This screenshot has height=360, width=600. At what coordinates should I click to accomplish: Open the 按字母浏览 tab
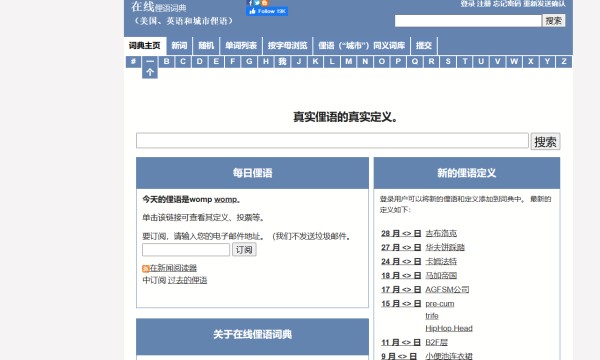[287, 46]
